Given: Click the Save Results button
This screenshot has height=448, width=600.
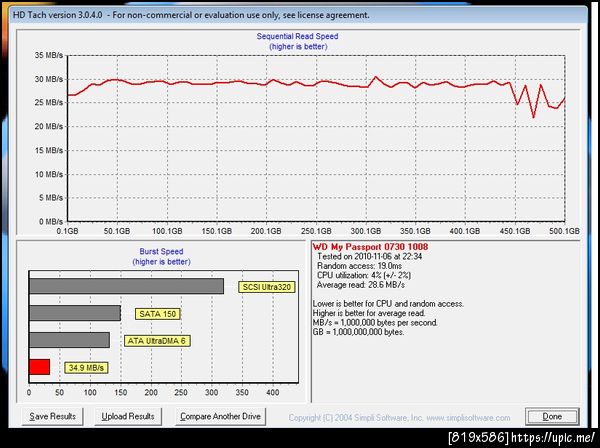Looking at the screenshot, I should [52, 416].
